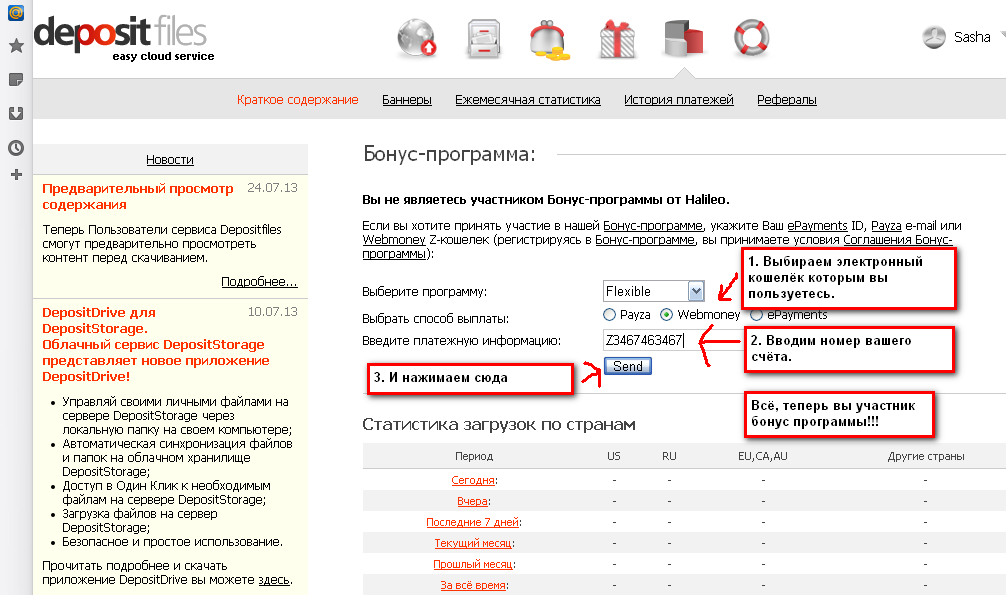
Task: Click the Sasha username text
Action: pyautogui.click(x=972, y=37)
